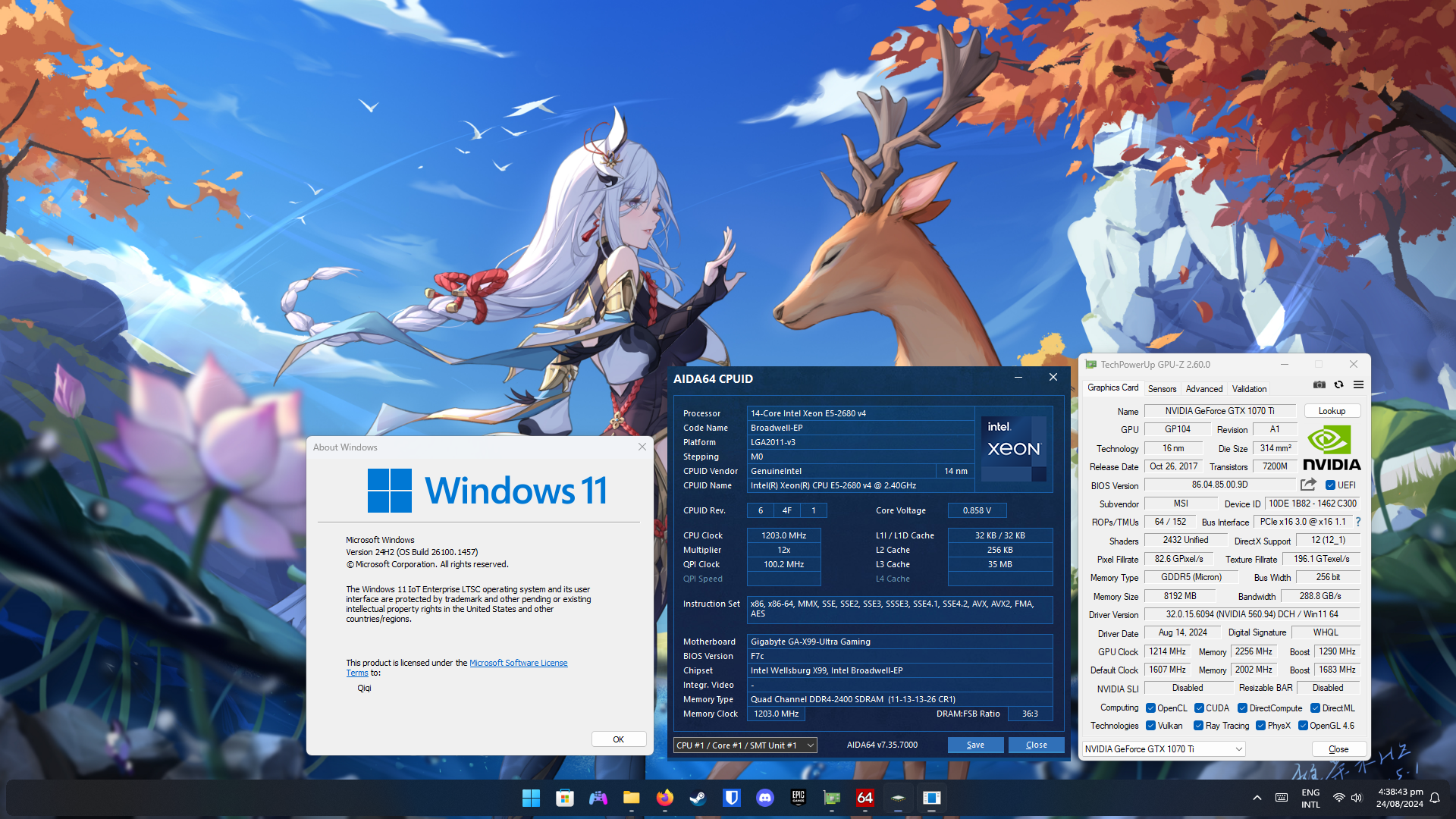Open the ENG INTL language indicator

pyautogui.click(x=1310, y=799)
